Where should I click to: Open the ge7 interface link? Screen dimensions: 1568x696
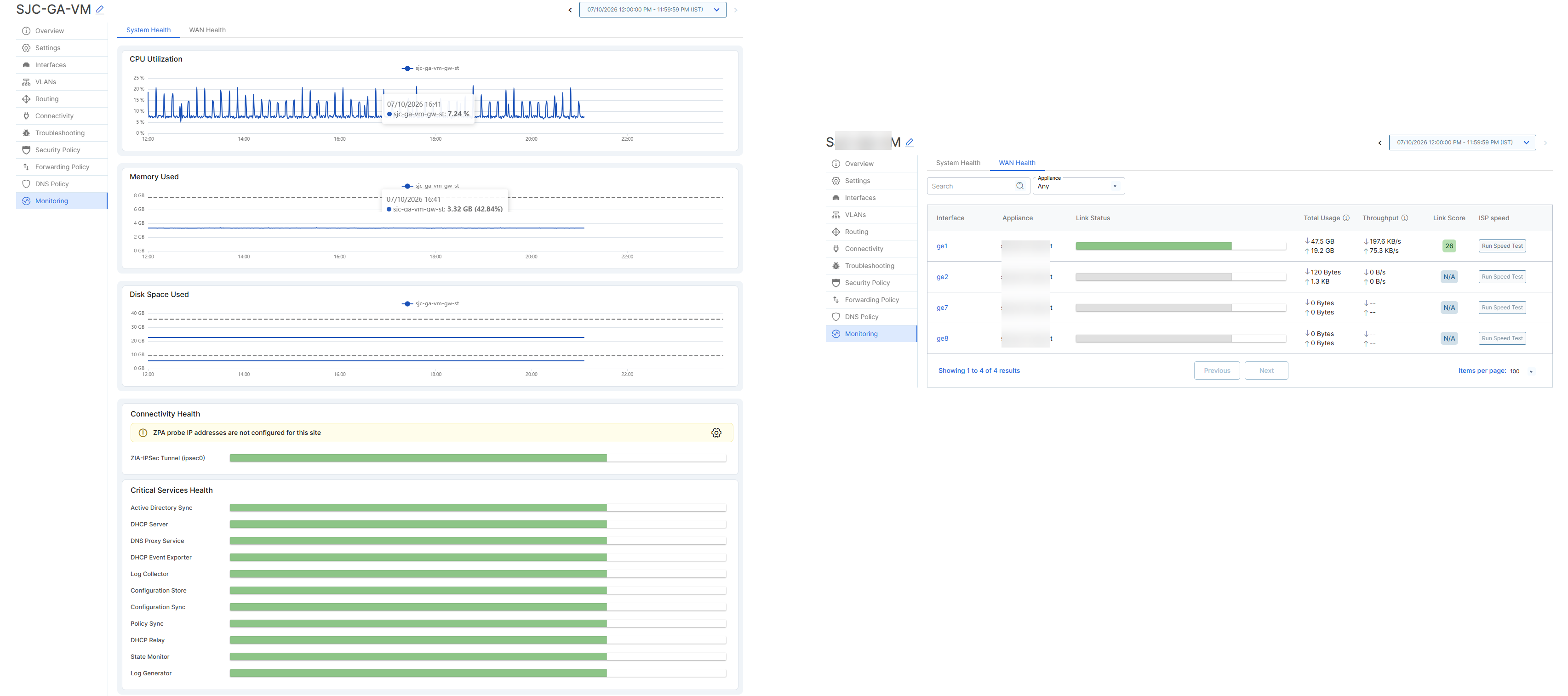(942, 308)
